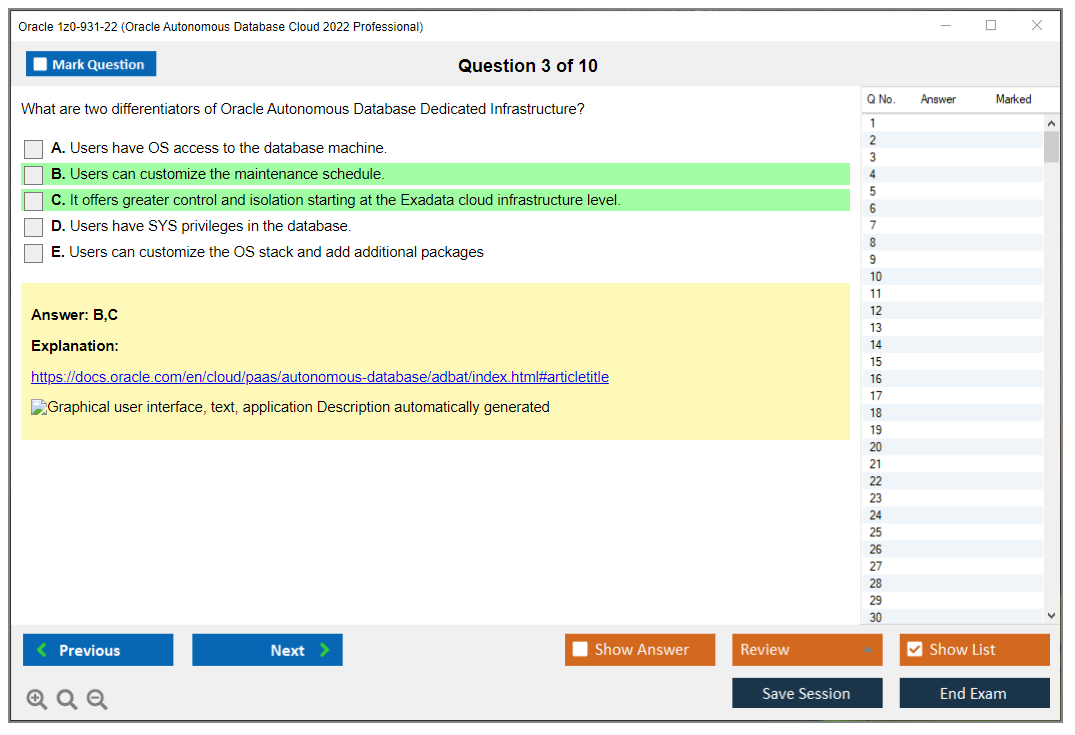Select question 15 in the question list

coord(940,361)
